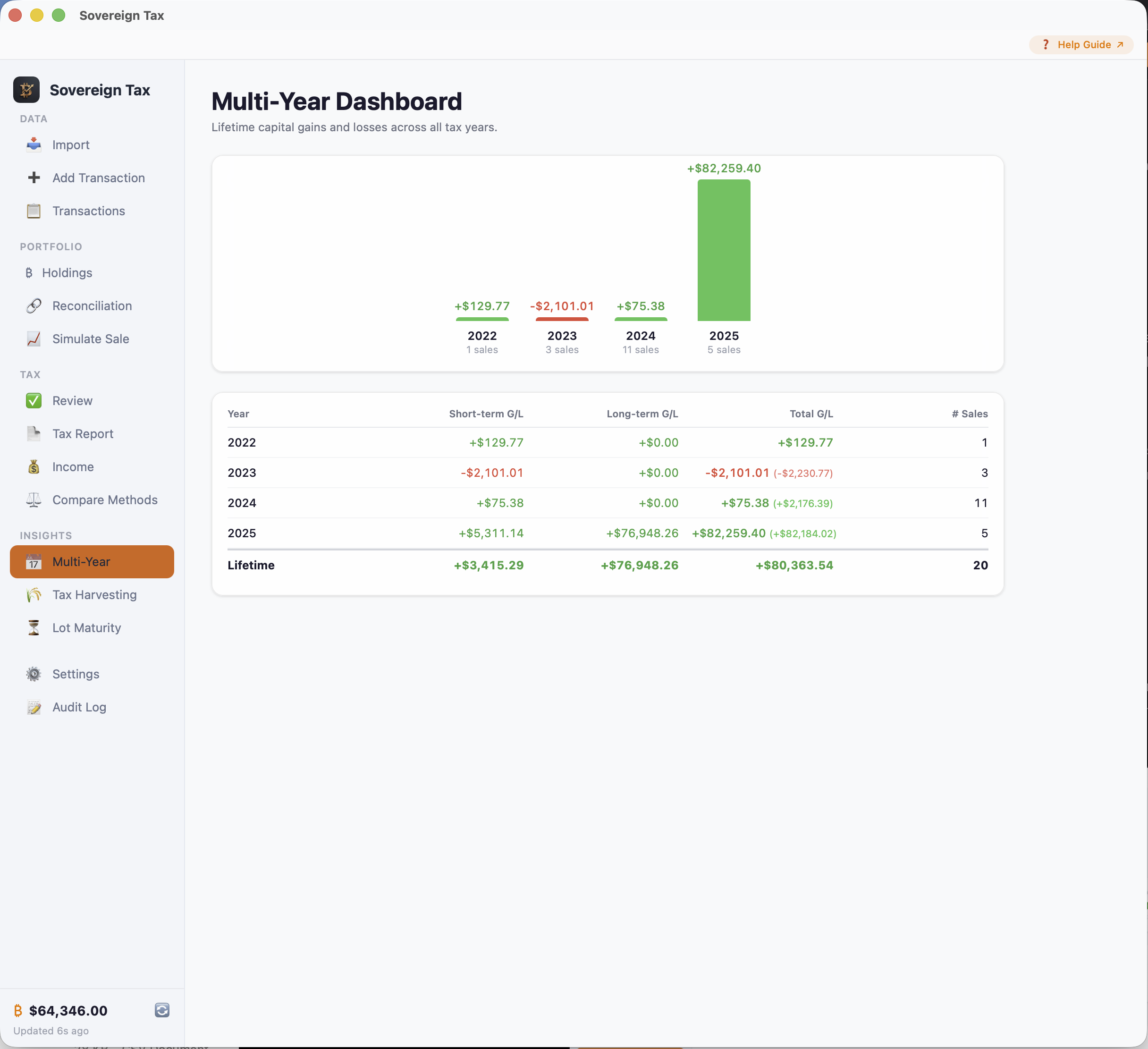1148x1049 pixels.
Task: Select the 2025 bar in the chart
Action: pos(723,251)
